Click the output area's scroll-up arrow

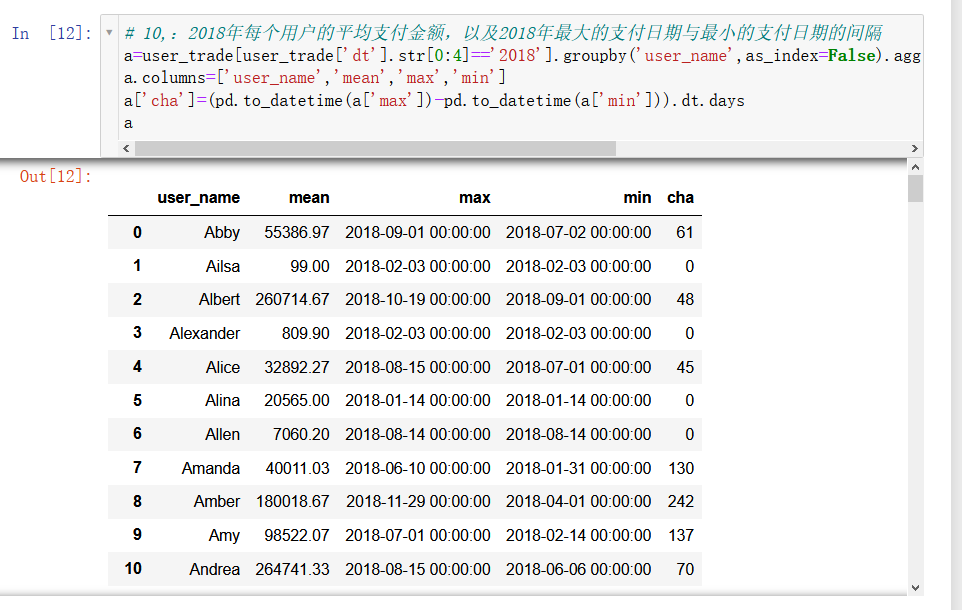915,167
